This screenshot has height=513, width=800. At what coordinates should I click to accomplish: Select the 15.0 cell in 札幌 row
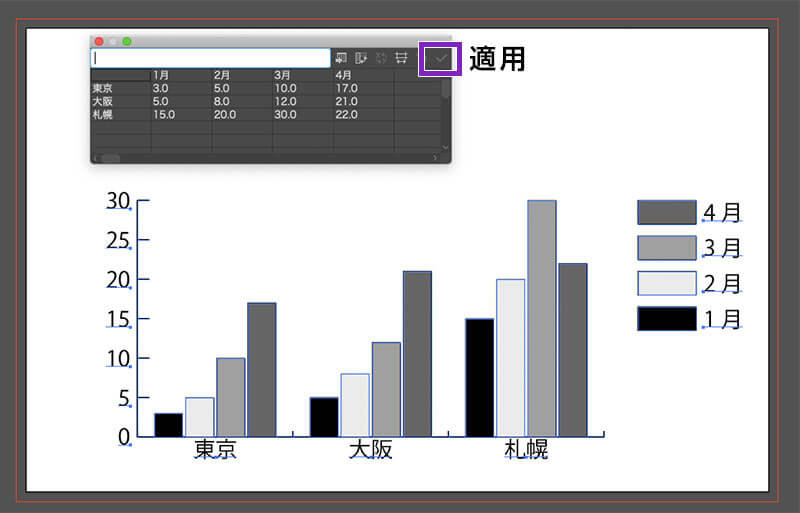pyautogui.click(x=181, y=115)
